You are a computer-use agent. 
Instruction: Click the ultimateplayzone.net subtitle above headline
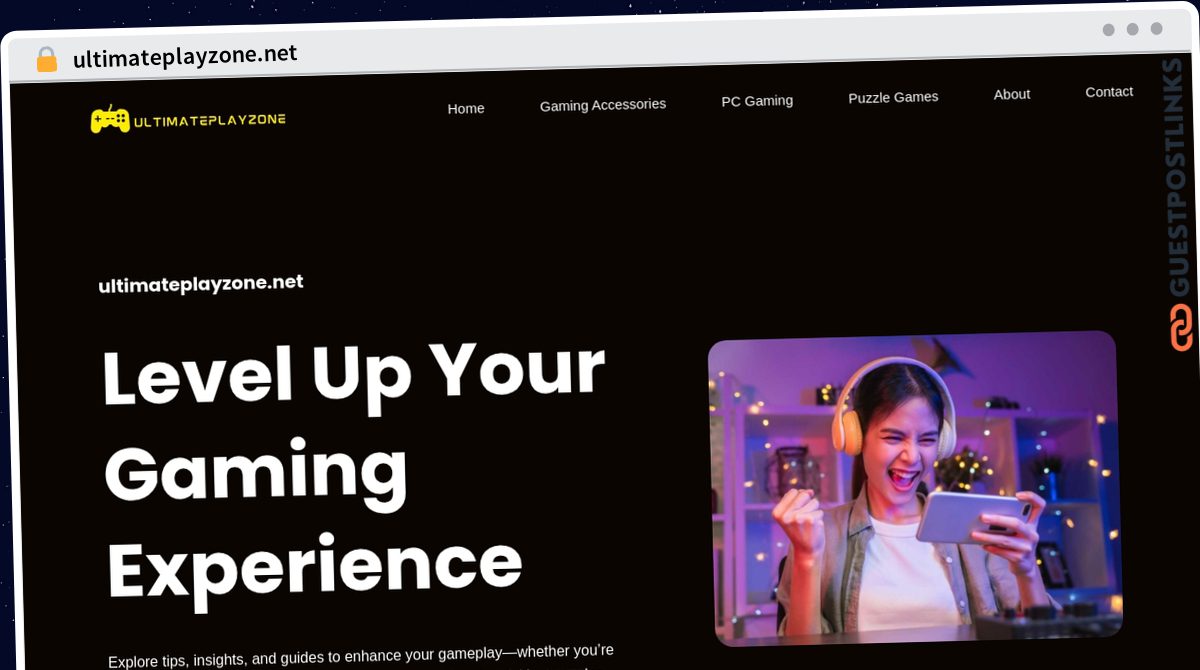[201, 284]
